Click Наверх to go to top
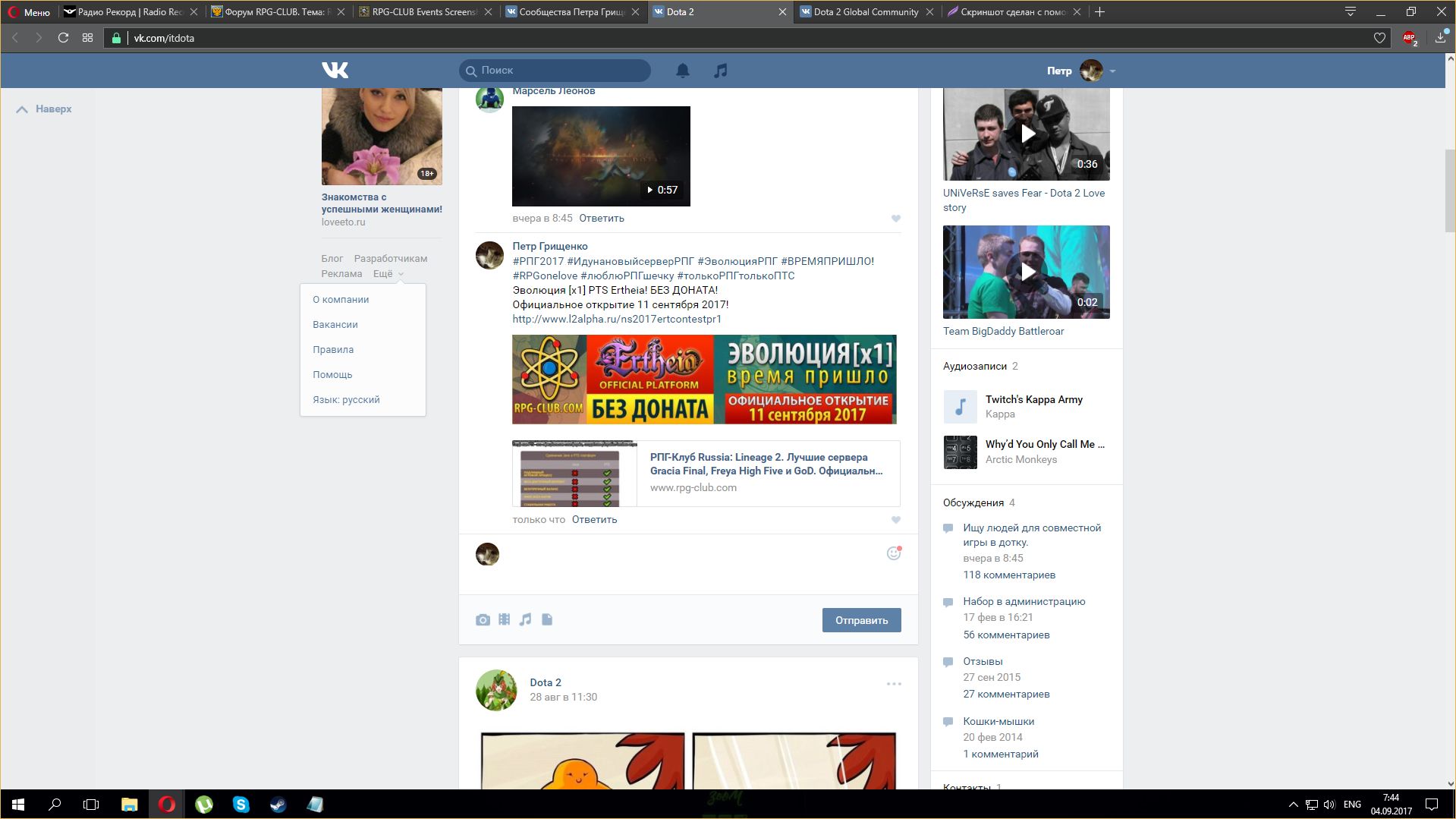 (44, 109)
